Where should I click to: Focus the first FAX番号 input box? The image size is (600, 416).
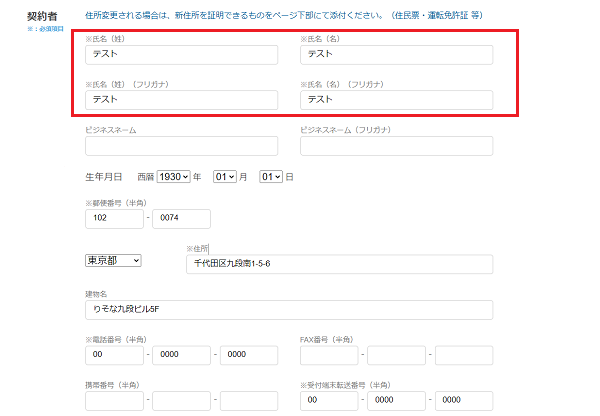pos(328,356)
